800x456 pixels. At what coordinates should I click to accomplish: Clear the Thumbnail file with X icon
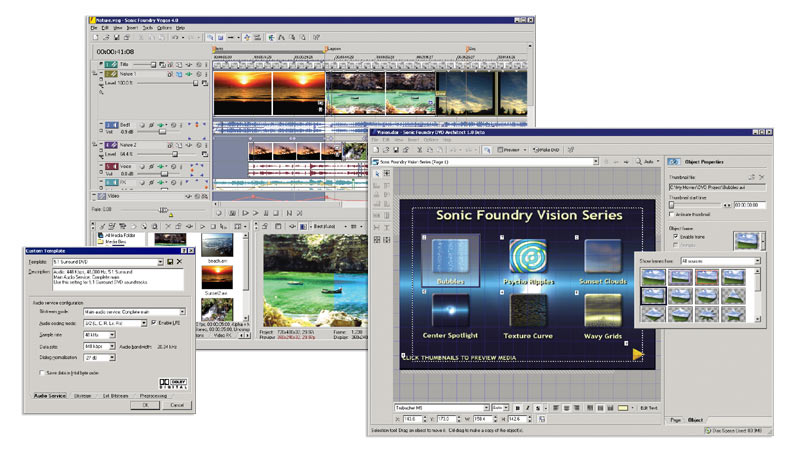762,177
